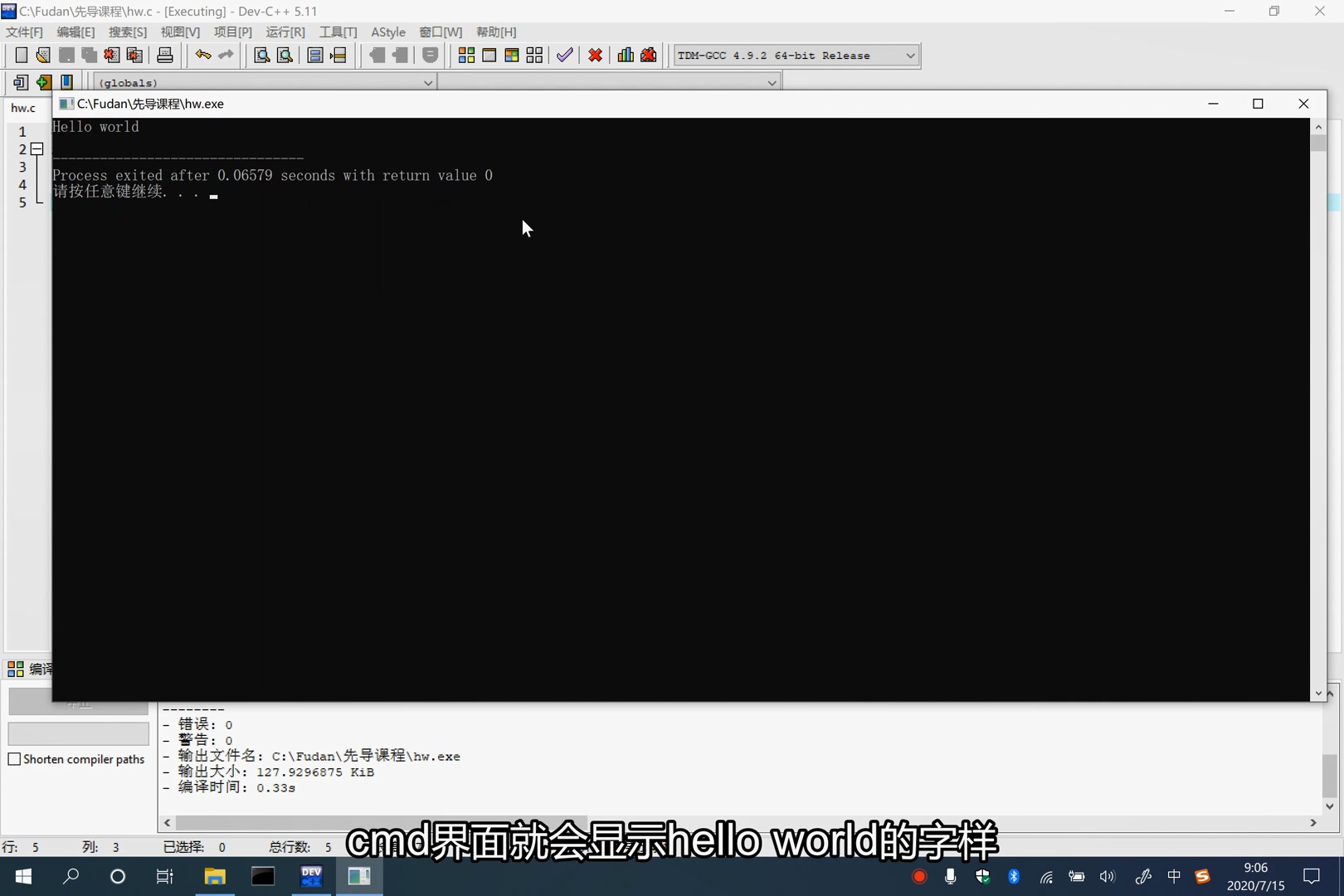Open the 编辑[E] menu

pyautogui.click(x=75, y=32)
